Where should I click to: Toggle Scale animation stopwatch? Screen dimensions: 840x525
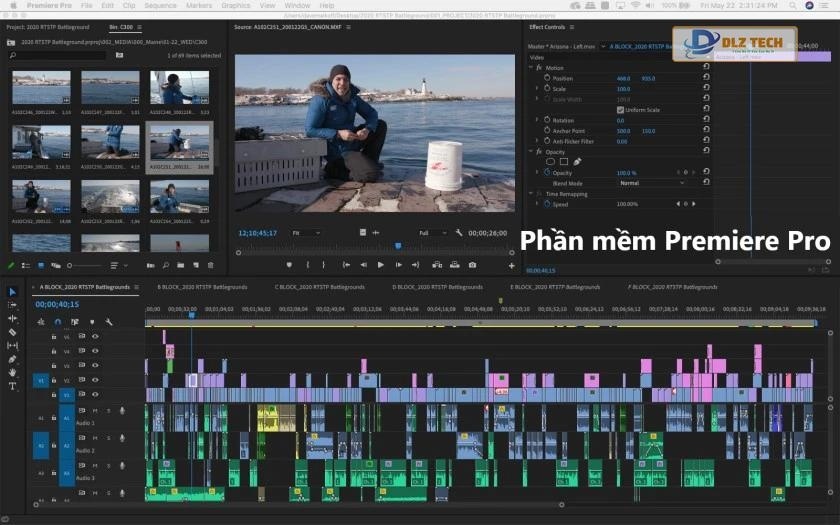coord(547,88)
